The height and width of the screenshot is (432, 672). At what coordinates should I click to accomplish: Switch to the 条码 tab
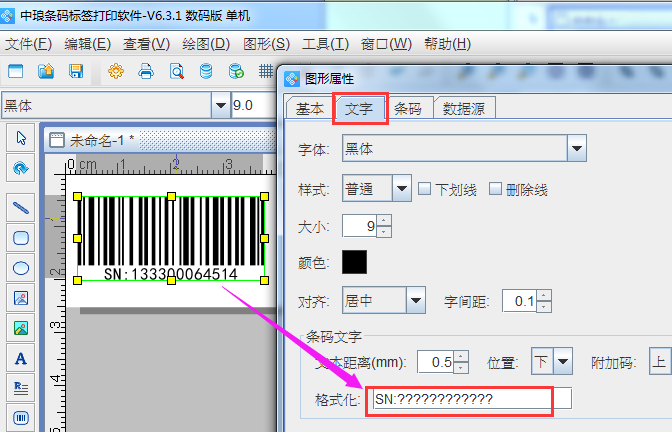click(x=408, y=109)
